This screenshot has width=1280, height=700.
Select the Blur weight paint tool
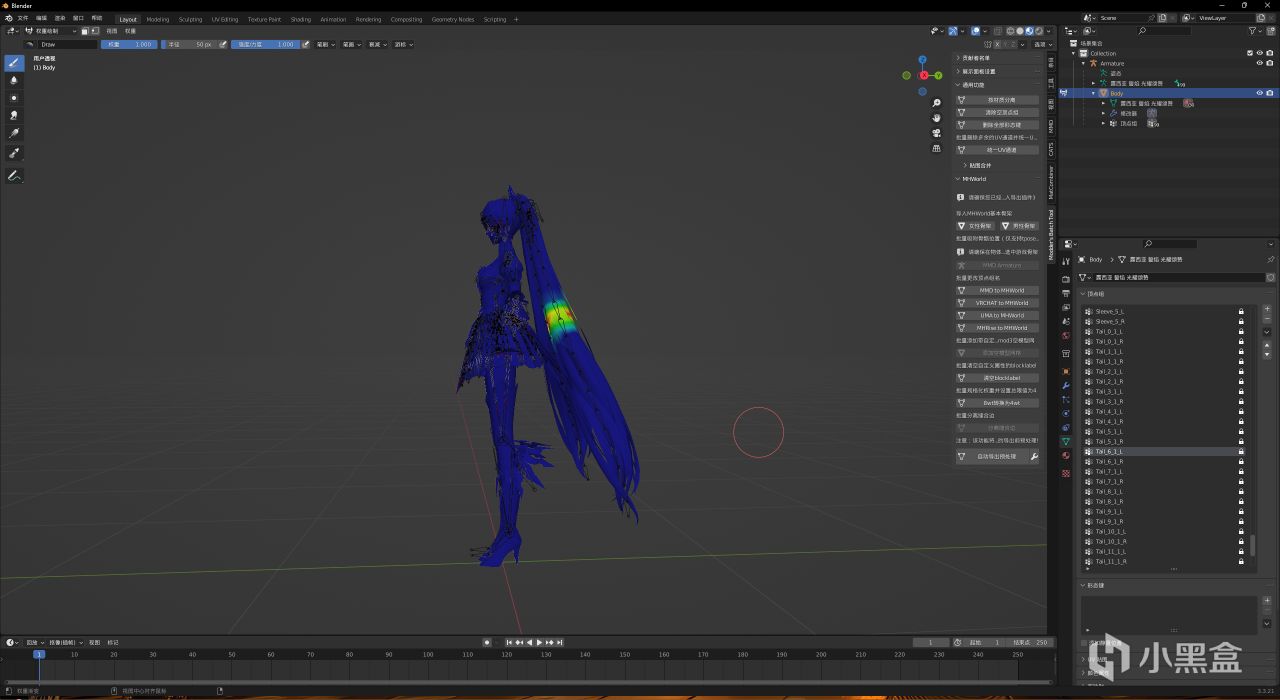14,80
